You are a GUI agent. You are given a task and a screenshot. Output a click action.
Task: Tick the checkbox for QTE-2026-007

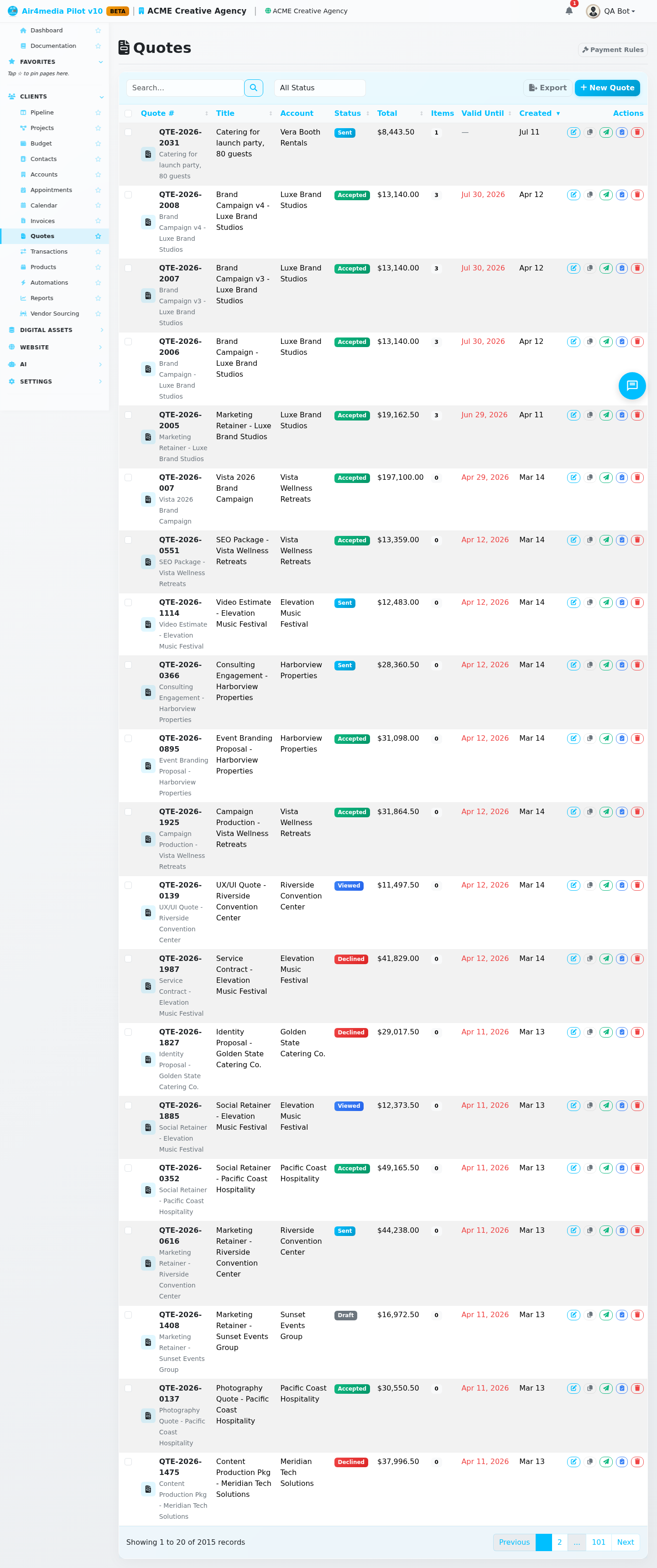(x=129, y=477)
